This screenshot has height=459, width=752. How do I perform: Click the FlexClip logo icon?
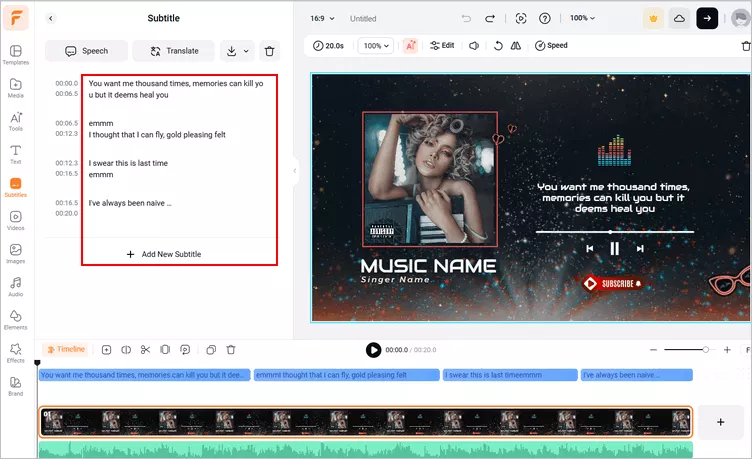point(16,18)
